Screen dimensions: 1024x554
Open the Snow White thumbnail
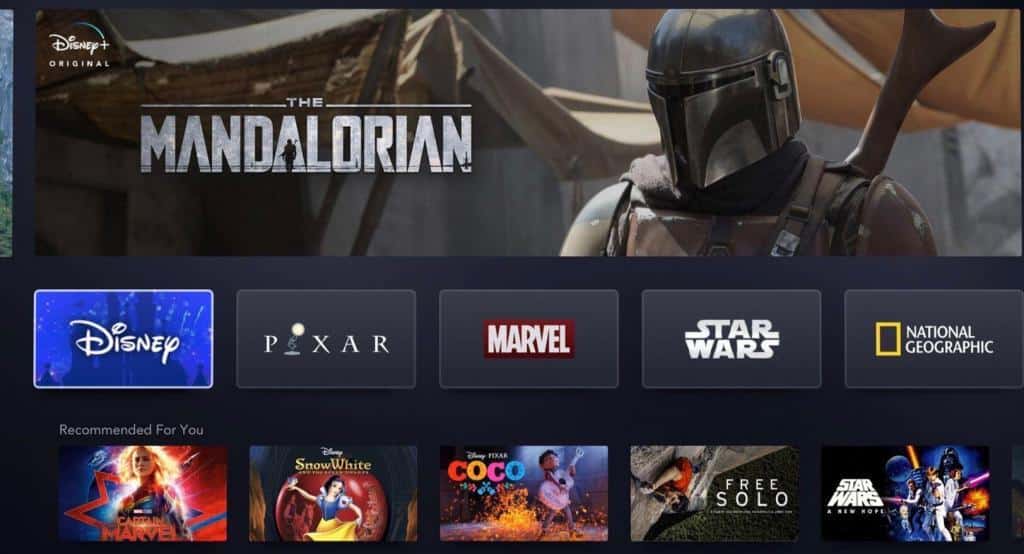click(x=333, y=493)
